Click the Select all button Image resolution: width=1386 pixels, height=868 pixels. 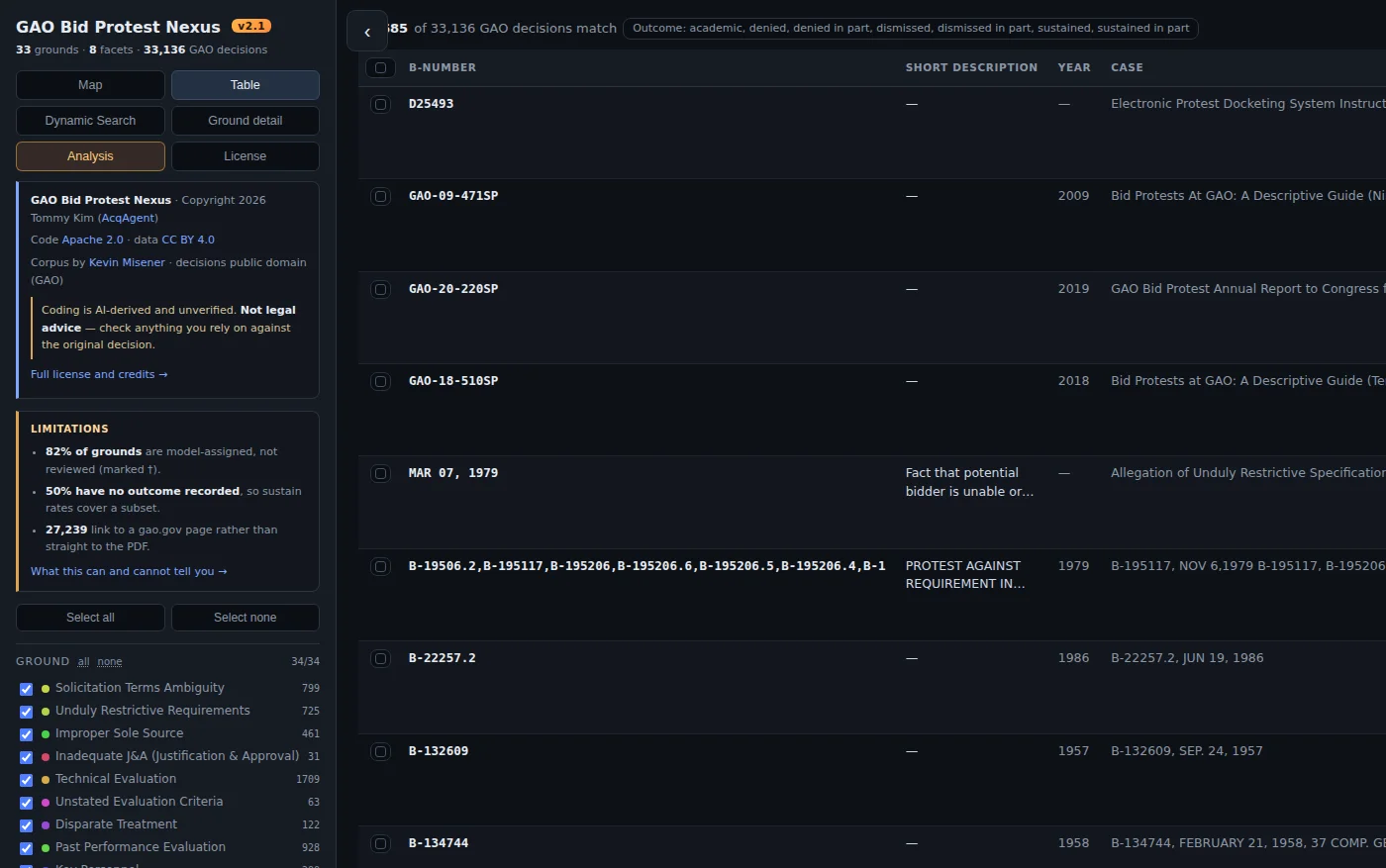click(90, 618)
